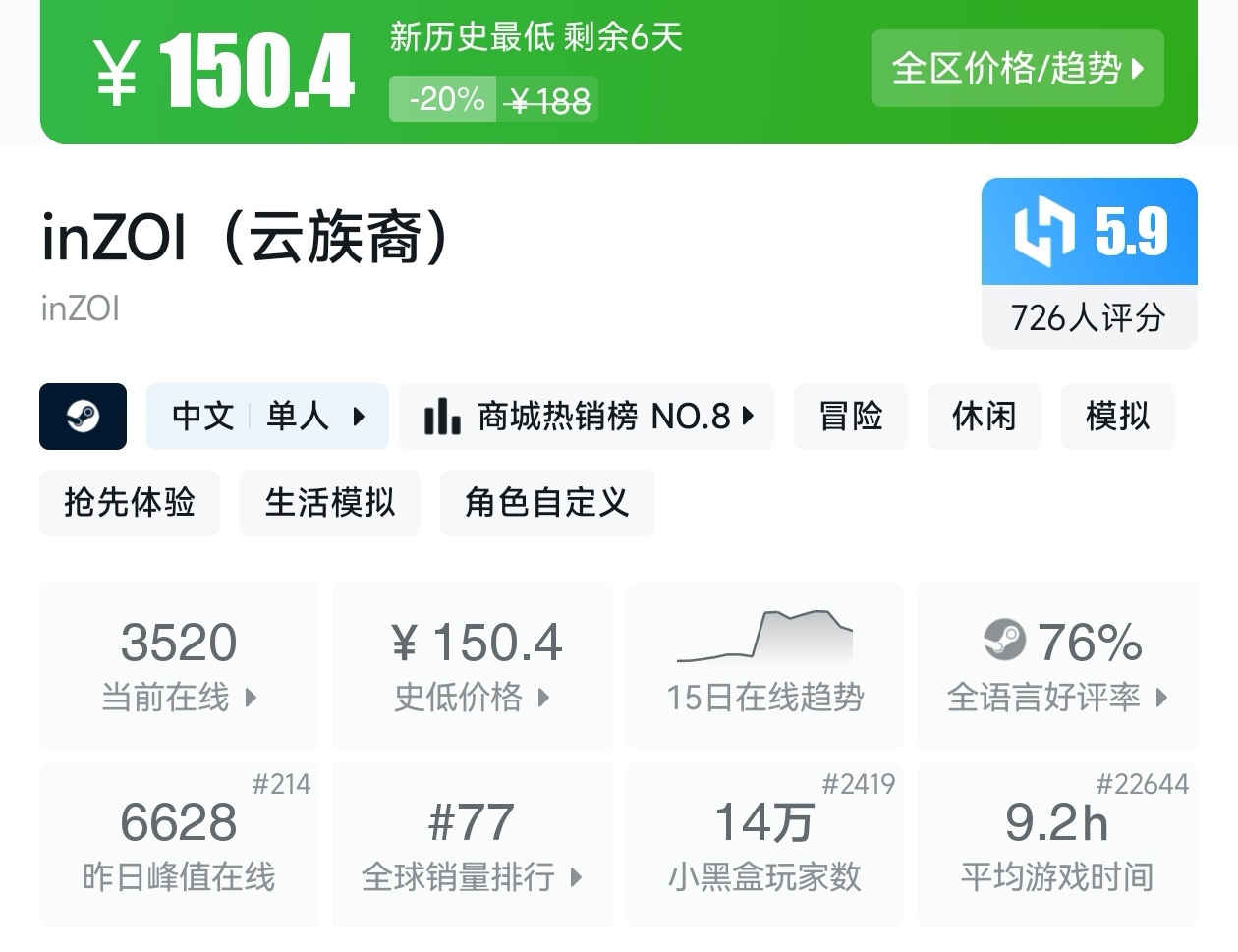Open the 全球销量排行 #77 card
1238x952 pixels.
[472, 845]
